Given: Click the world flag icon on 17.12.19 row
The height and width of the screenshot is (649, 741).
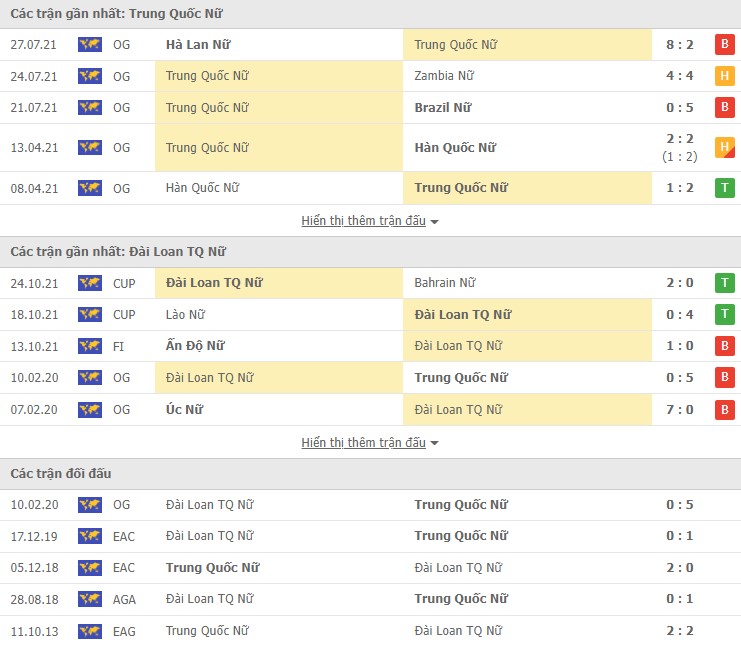Looking at the screenshot, I should [90, 536].
